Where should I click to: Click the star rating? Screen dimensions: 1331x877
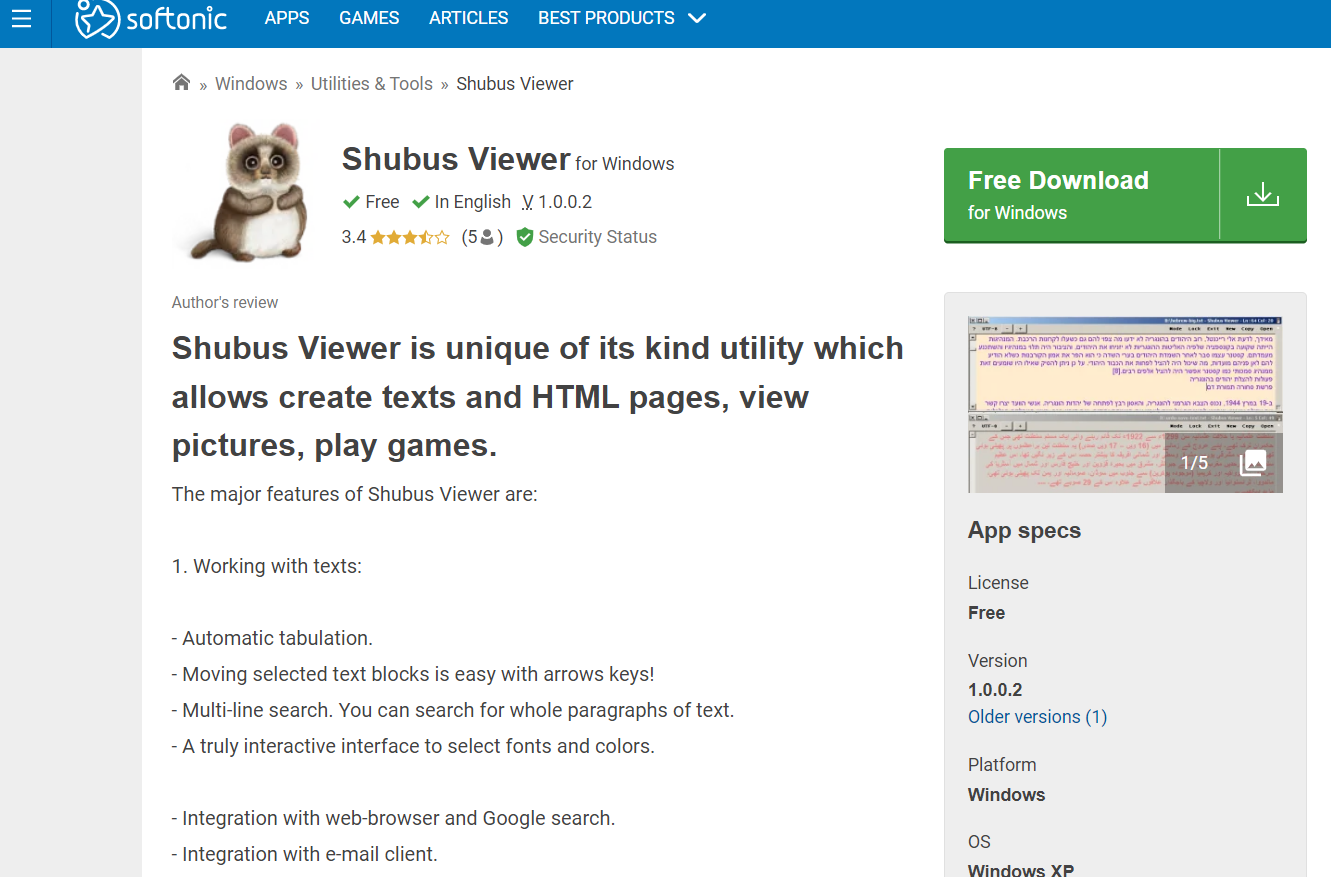click(x=410, y=237)
